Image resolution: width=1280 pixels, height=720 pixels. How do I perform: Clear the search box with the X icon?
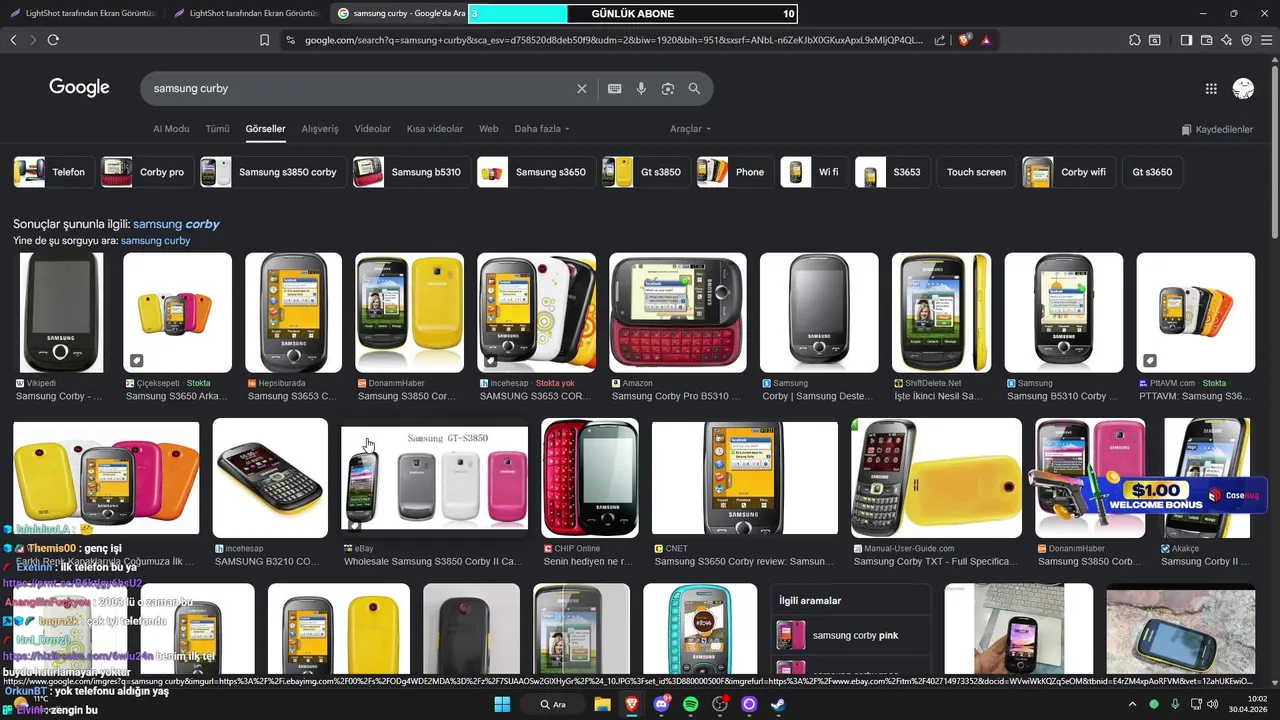coord(582,89)
